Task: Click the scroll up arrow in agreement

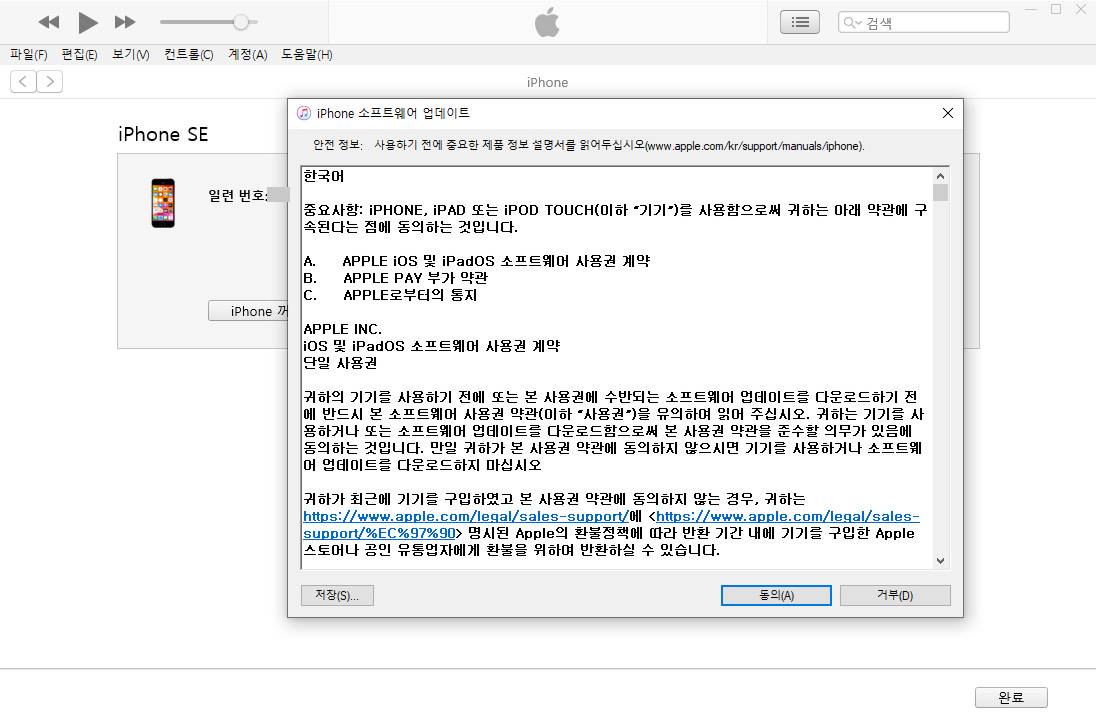Action: tap(940, 176)
